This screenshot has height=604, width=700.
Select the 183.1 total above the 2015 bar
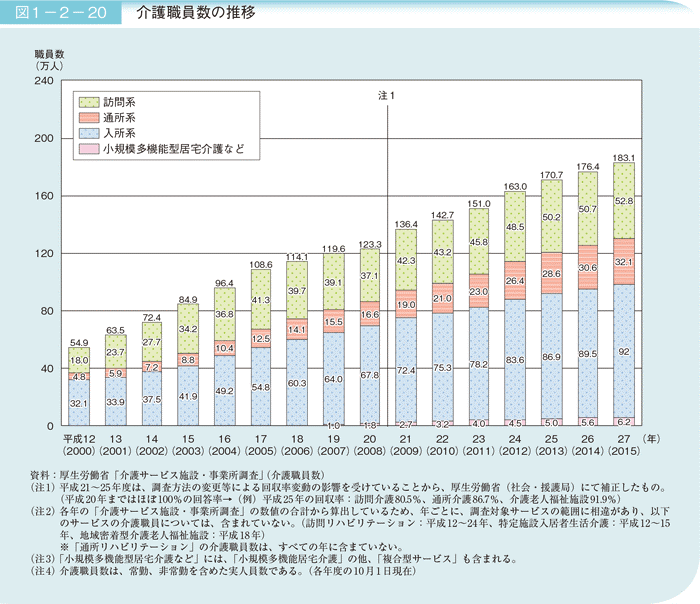pos(623,158)
